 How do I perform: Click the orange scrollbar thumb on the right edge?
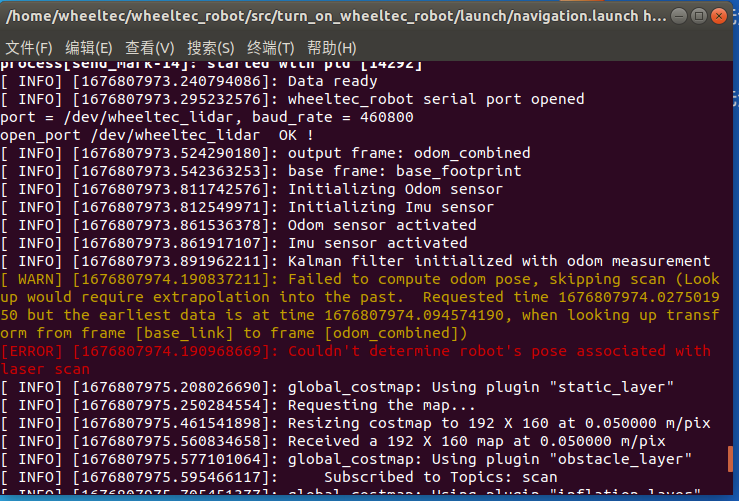click(x=730, y=459)
